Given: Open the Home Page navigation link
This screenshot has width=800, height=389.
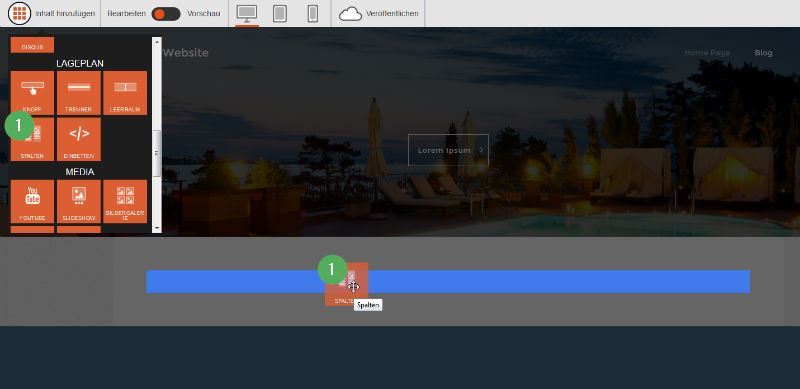Looking at the screenshot, I should (x=707, y=53).
